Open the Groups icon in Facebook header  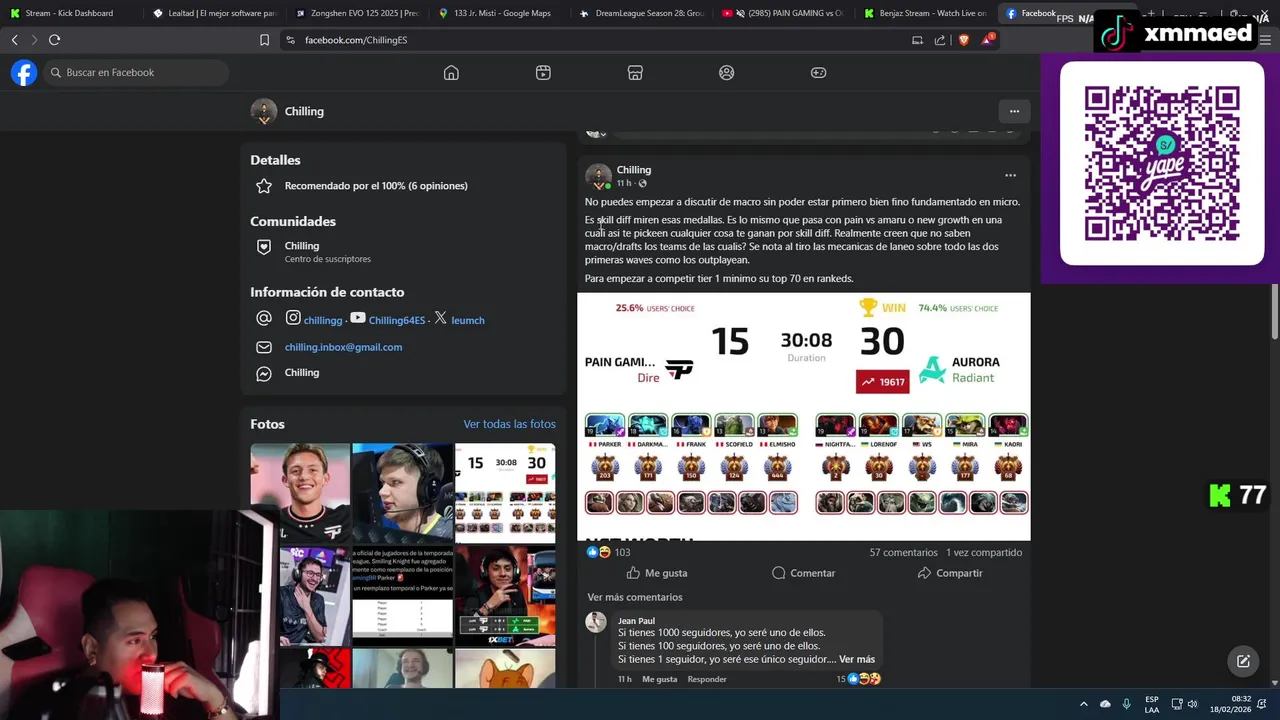pyautogui.click(x=727, y=72)
